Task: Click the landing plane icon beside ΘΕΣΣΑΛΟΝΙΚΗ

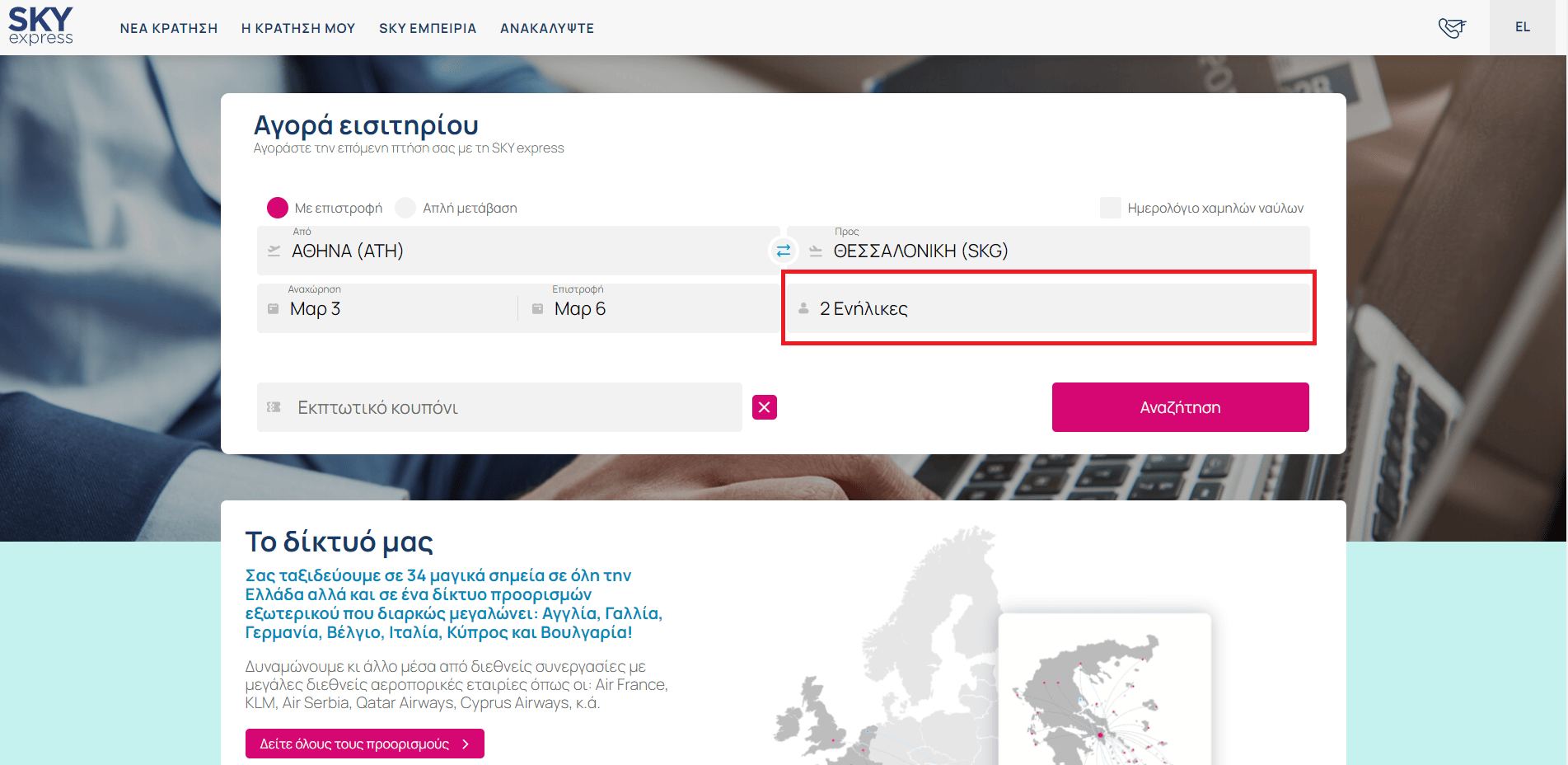Action: pyautogui.click(x=816, y=251)
